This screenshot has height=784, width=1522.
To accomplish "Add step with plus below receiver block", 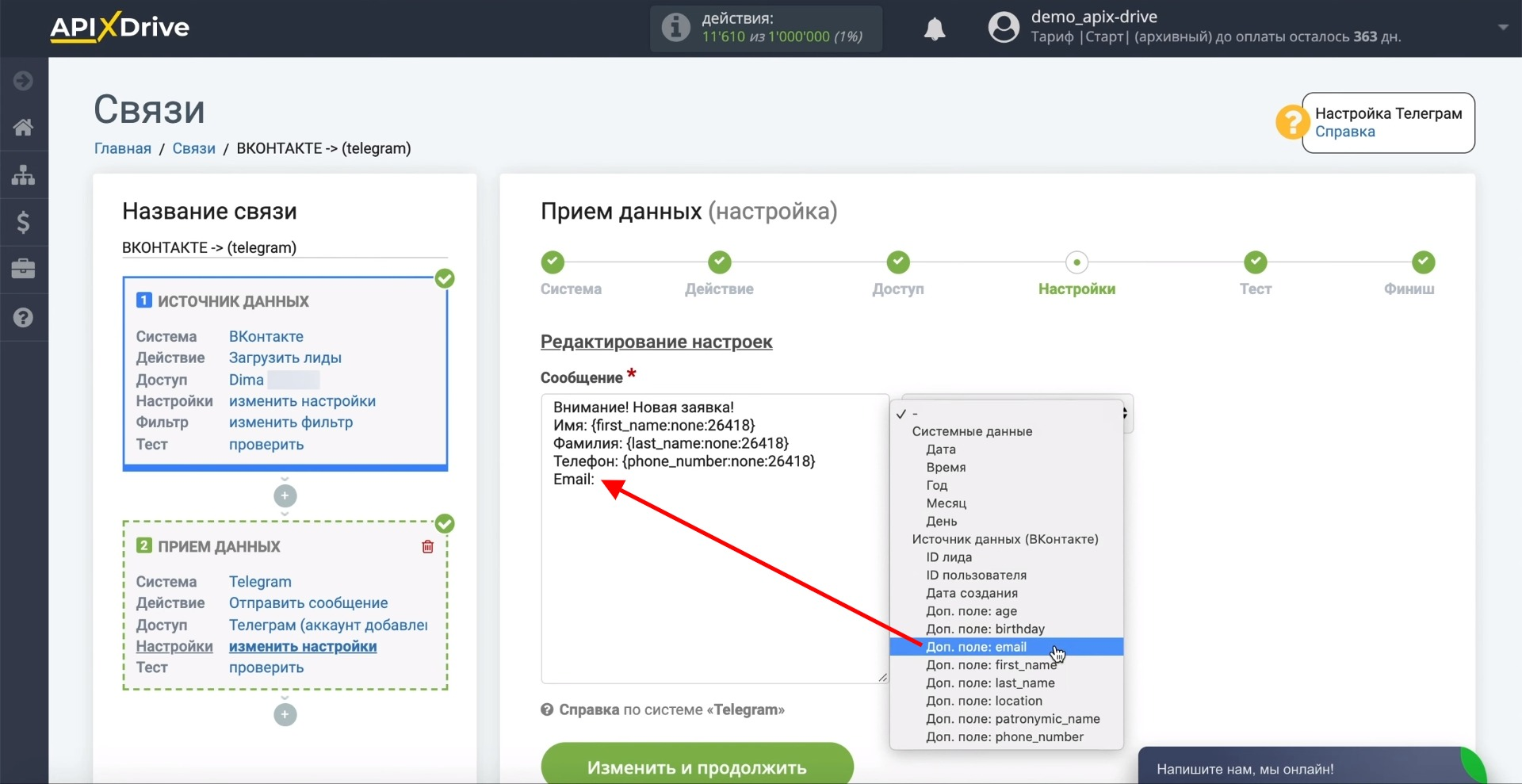I will (285, 715).
